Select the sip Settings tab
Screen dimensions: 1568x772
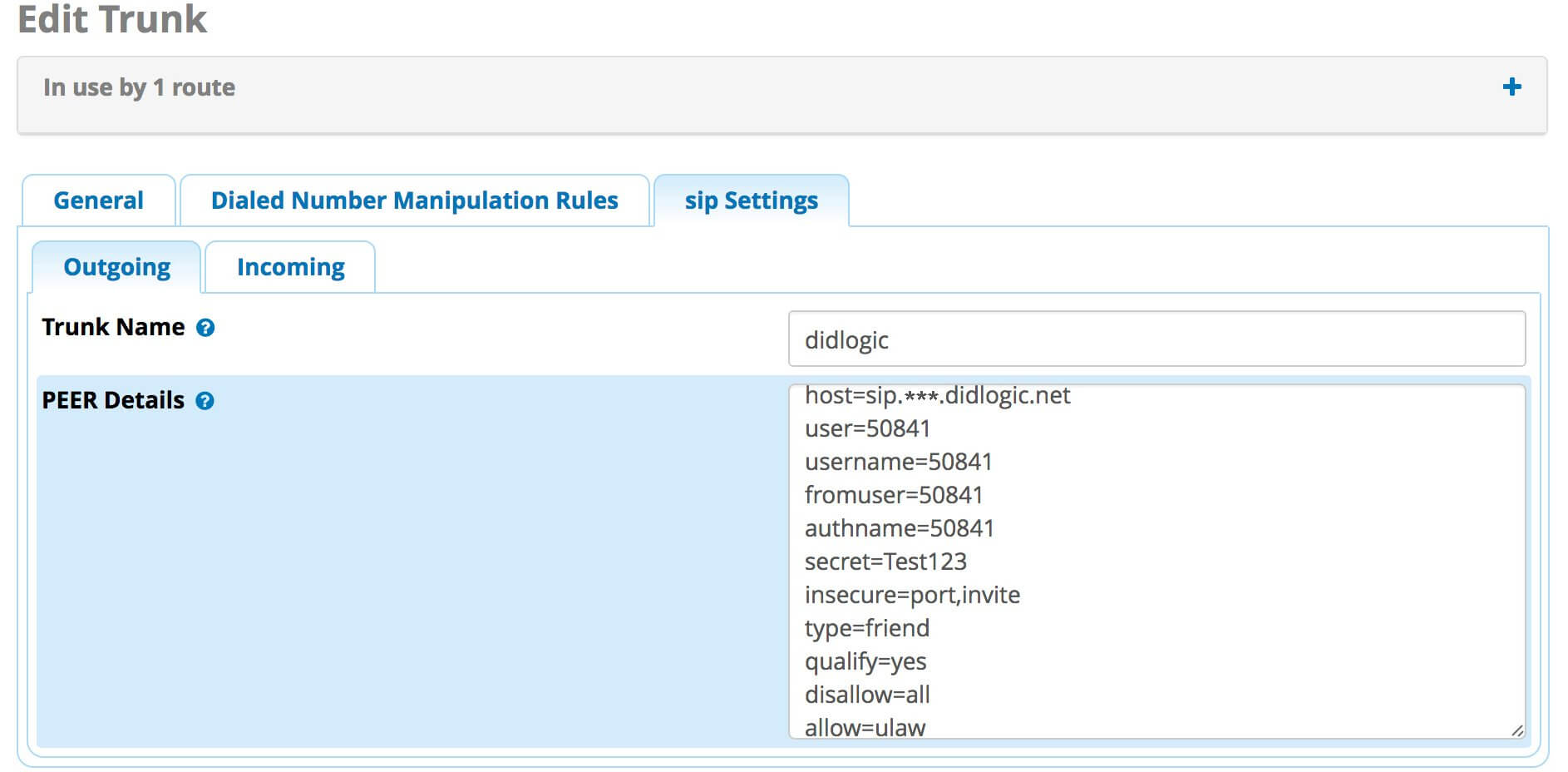click(750, 200)
